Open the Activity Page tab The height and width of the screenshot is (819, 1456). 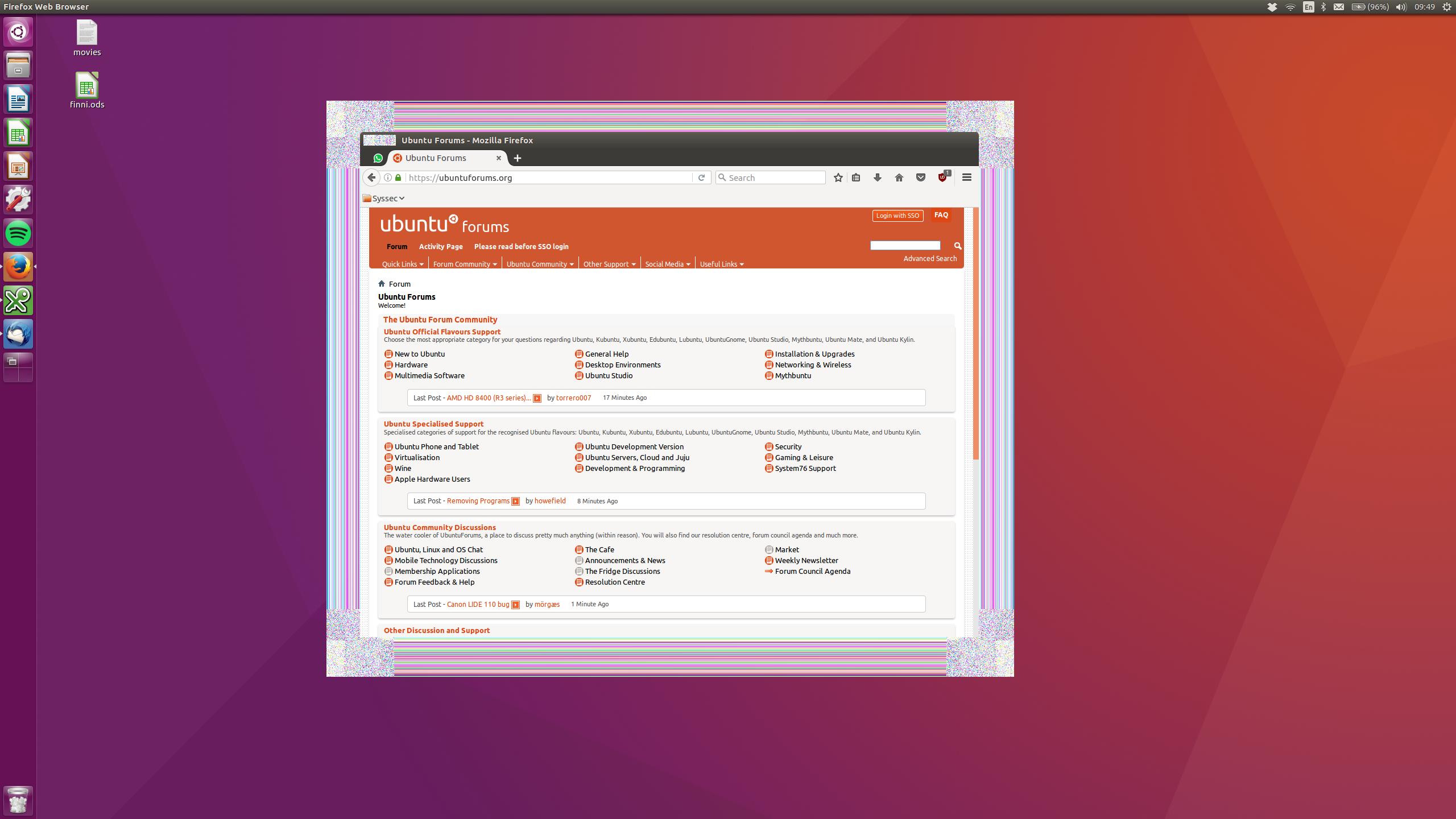pyautogui.click(x=441, y=246)
